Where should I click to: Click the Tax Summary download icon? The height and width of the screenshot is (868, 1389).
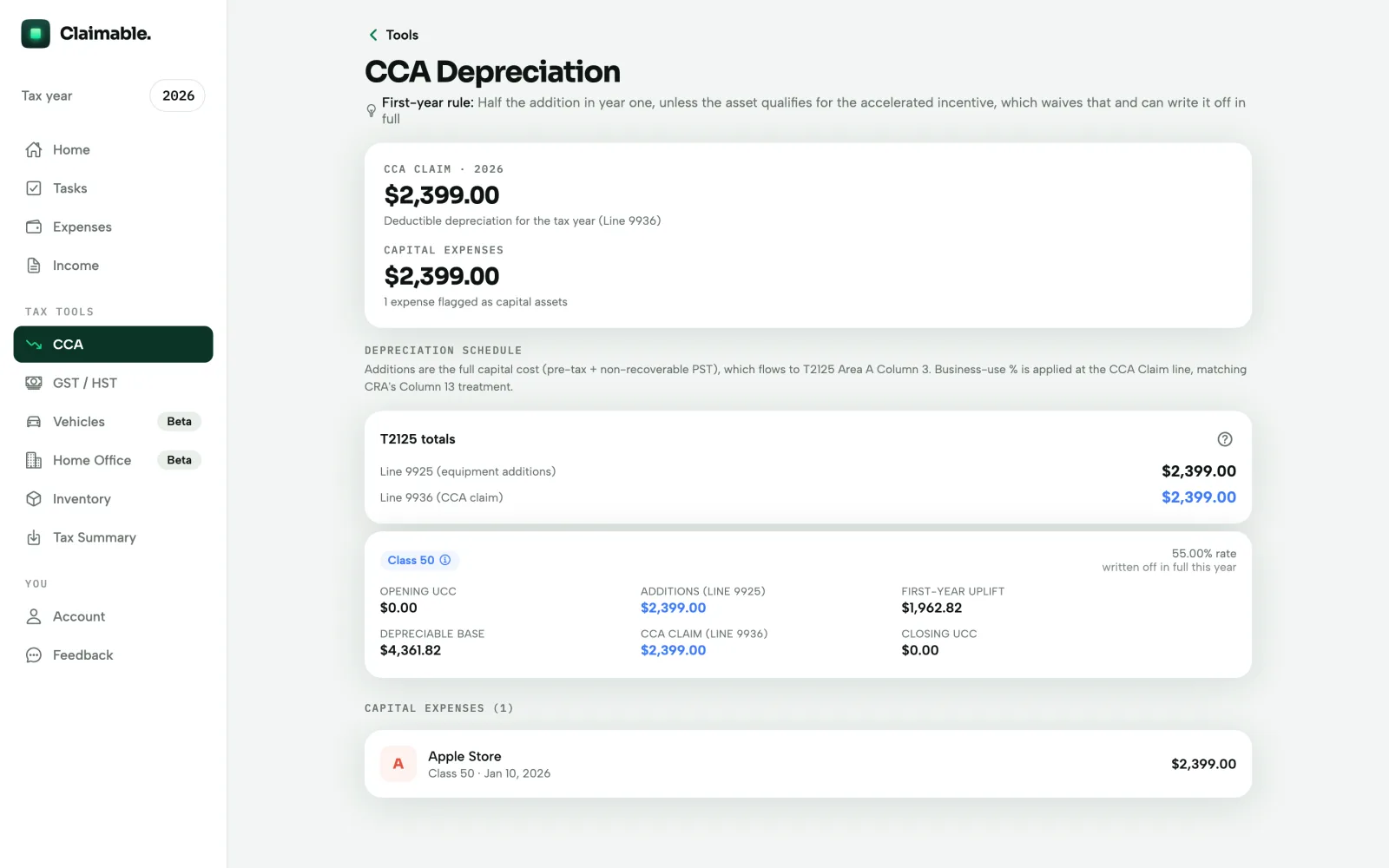34,537
